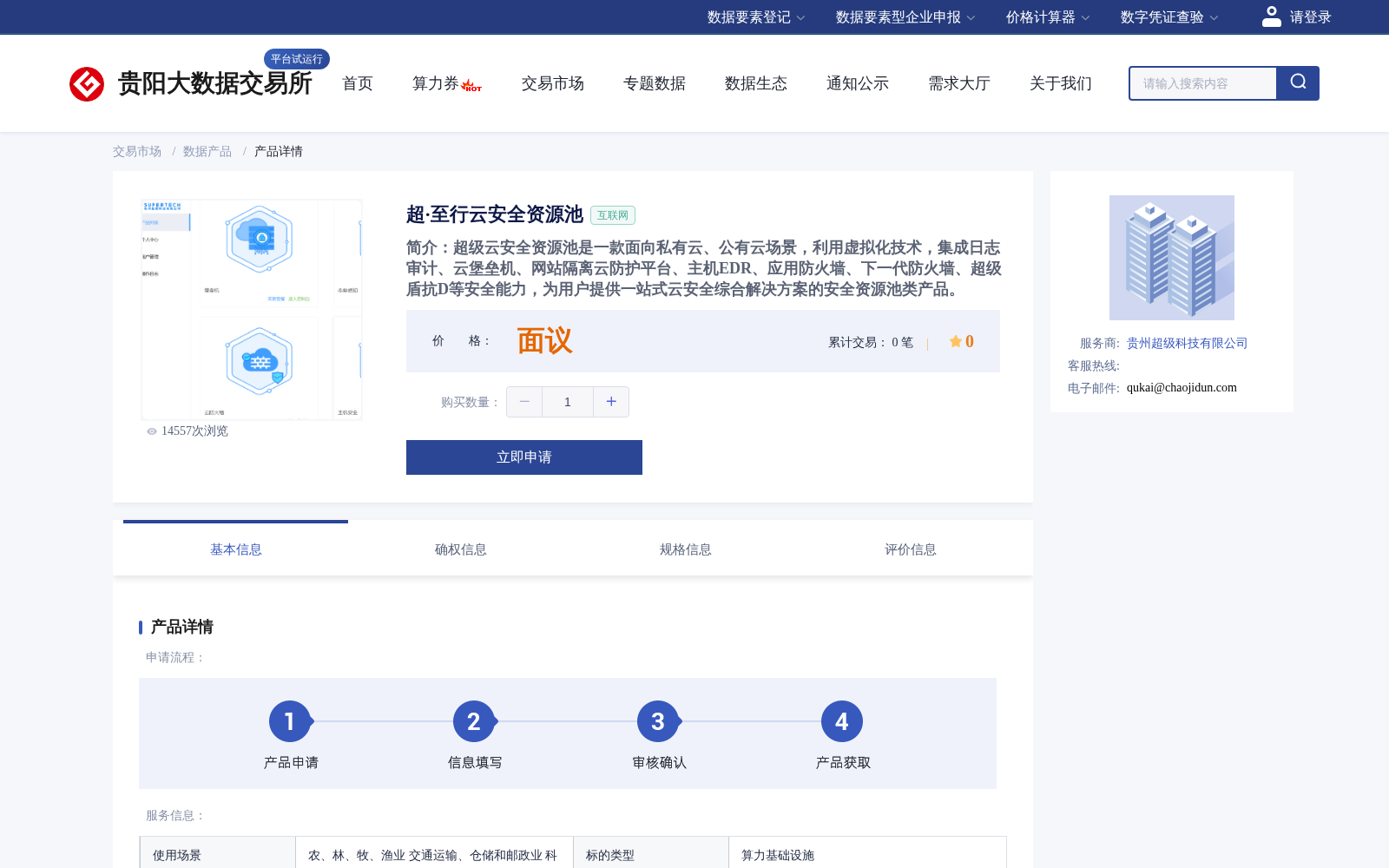1389x868 pixels.
Task: Open the 算力券 menu item
Action: click(435, 83)
